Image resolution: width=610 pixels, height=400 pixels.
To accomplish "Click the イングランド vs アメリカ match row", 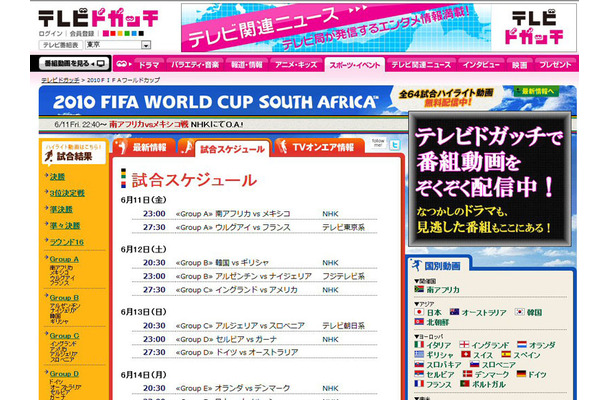I will (x=254, y=290).
